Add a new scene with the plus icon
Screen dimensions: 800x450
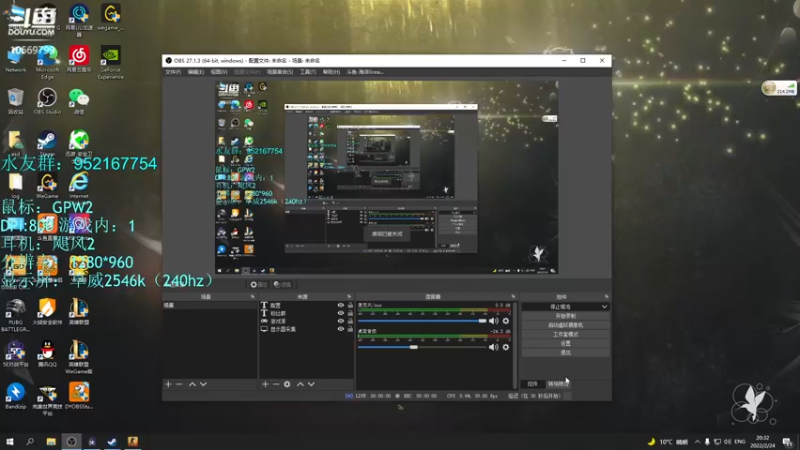point(168,384)
